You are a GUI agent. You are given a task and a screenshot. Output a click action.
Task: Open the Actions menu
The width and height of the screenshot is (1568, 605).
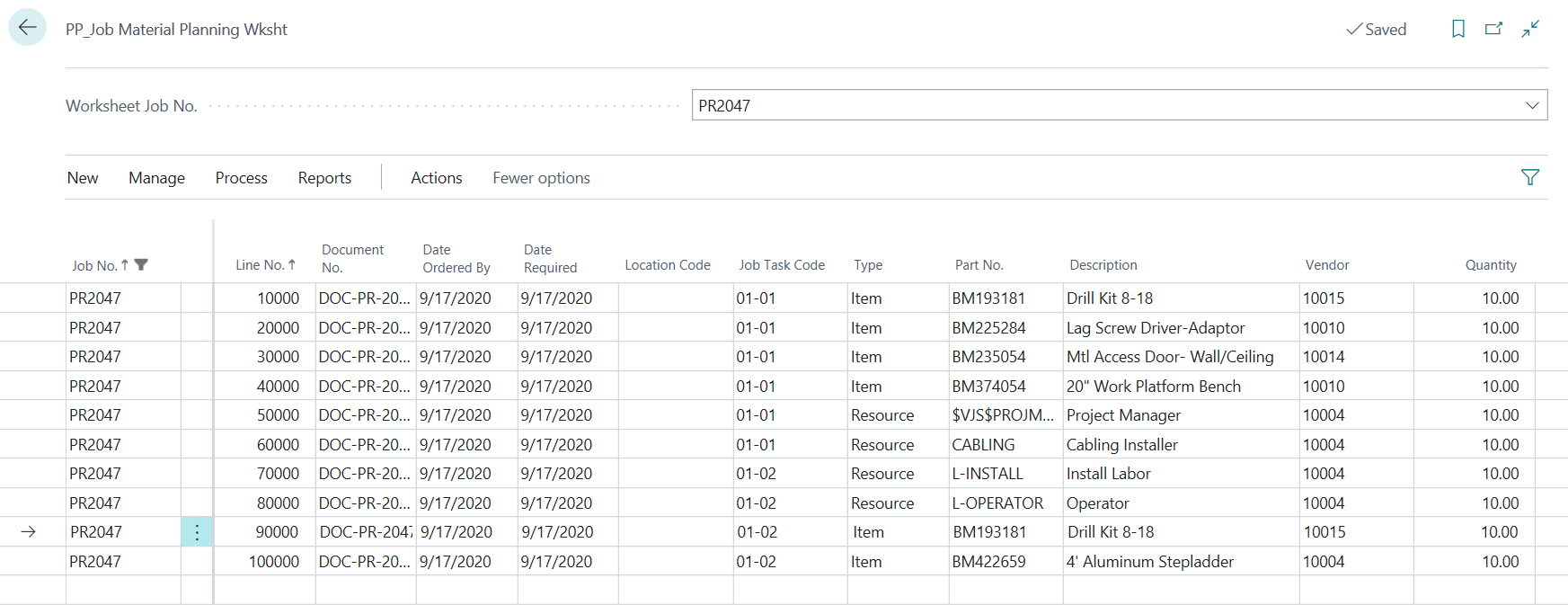click(x=436, y=178)
